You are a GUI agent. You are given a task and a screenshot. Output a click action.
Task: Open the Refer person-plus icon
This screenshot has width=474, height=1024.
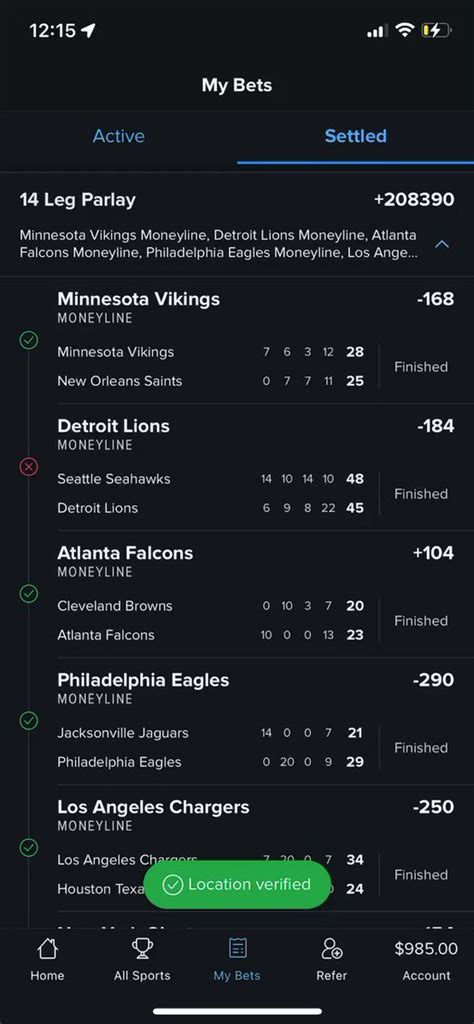click(x=332, y=949)
